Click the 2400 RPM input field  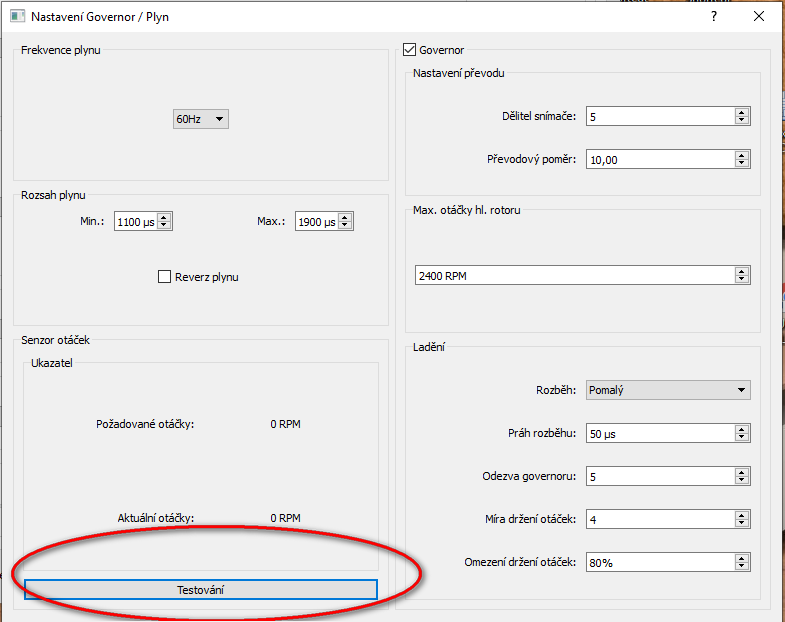(x=572, y=275)
